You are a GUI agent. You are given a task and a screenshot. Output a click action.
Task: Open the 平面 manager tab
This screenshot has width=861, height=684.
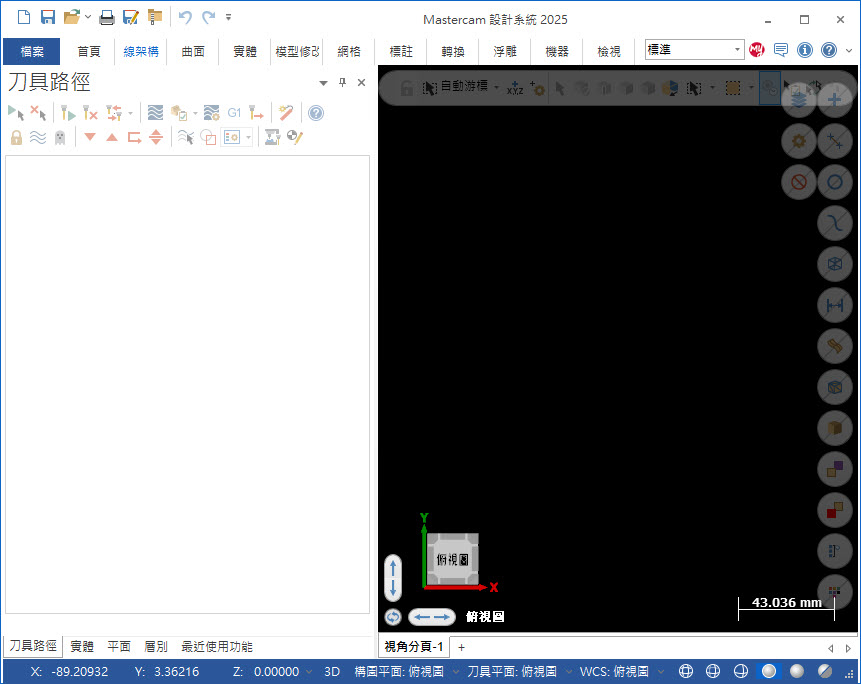point(119,647)
